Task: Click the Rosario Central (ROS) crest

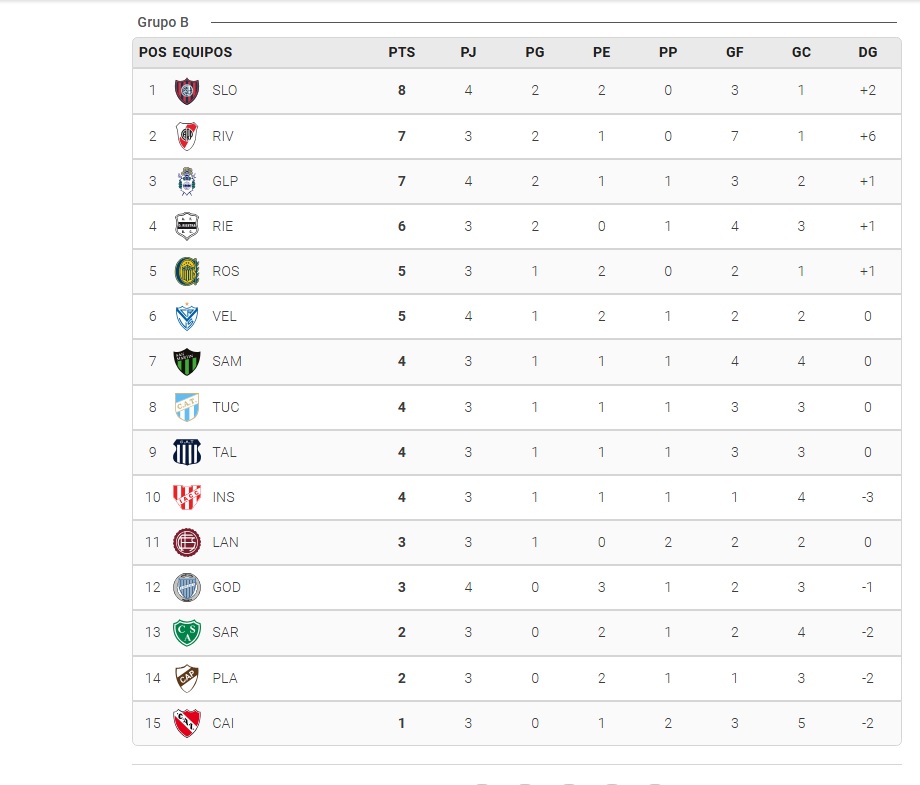Action: point(187,271)
